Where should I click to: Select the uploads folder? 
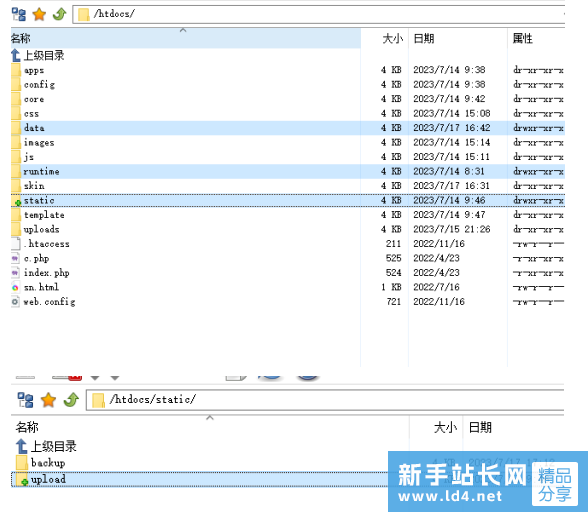click(288, 229)
